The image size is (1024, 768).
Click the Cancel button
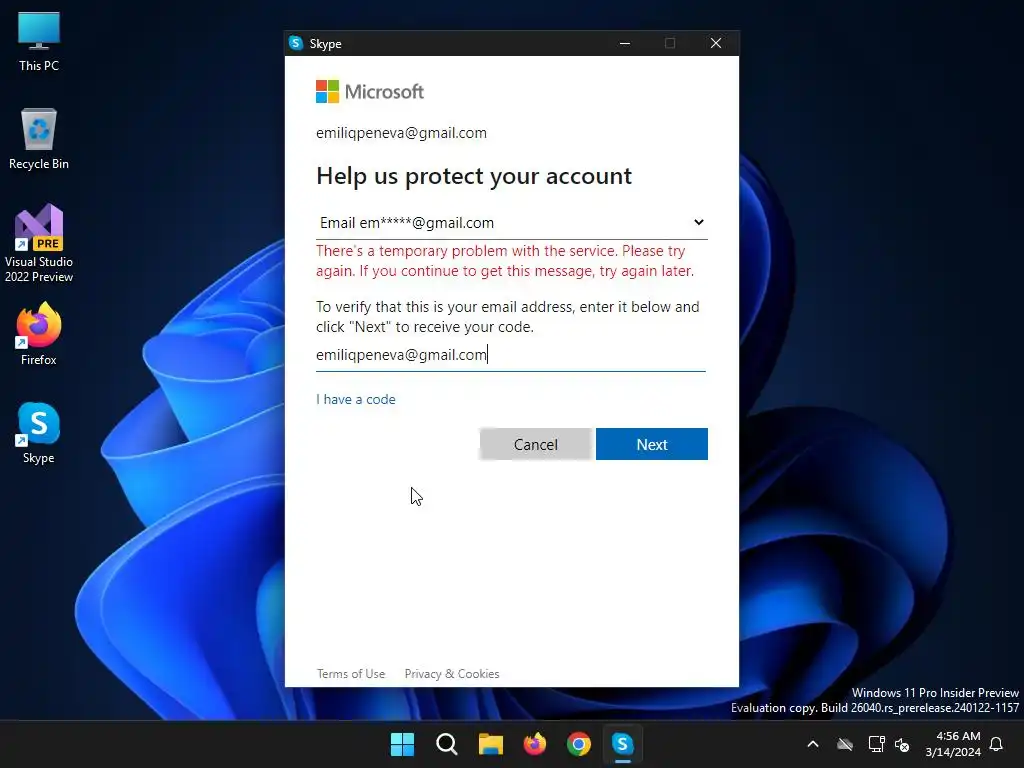point(536,444)
